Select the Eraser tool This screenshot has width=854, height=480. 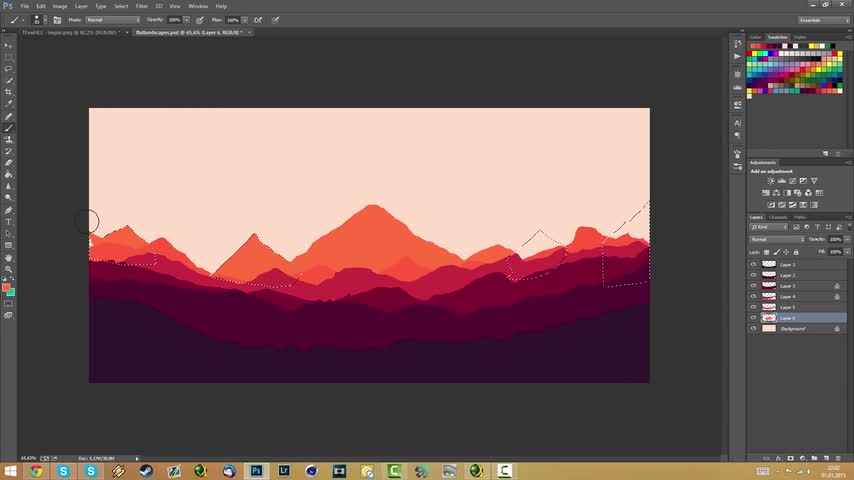coord(8,163)
